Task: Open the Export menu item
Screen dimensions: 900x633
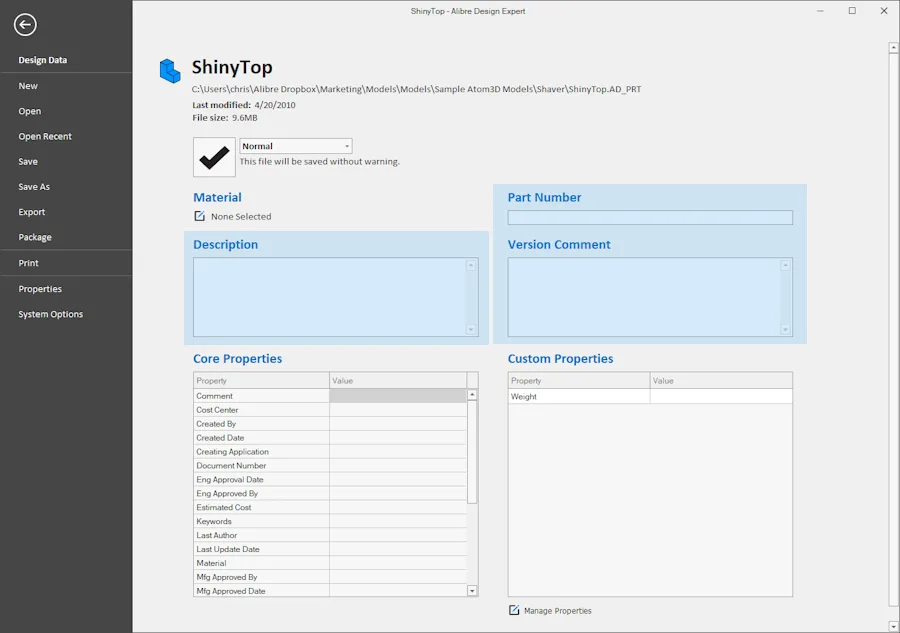Action: click(x=32, y=212)
